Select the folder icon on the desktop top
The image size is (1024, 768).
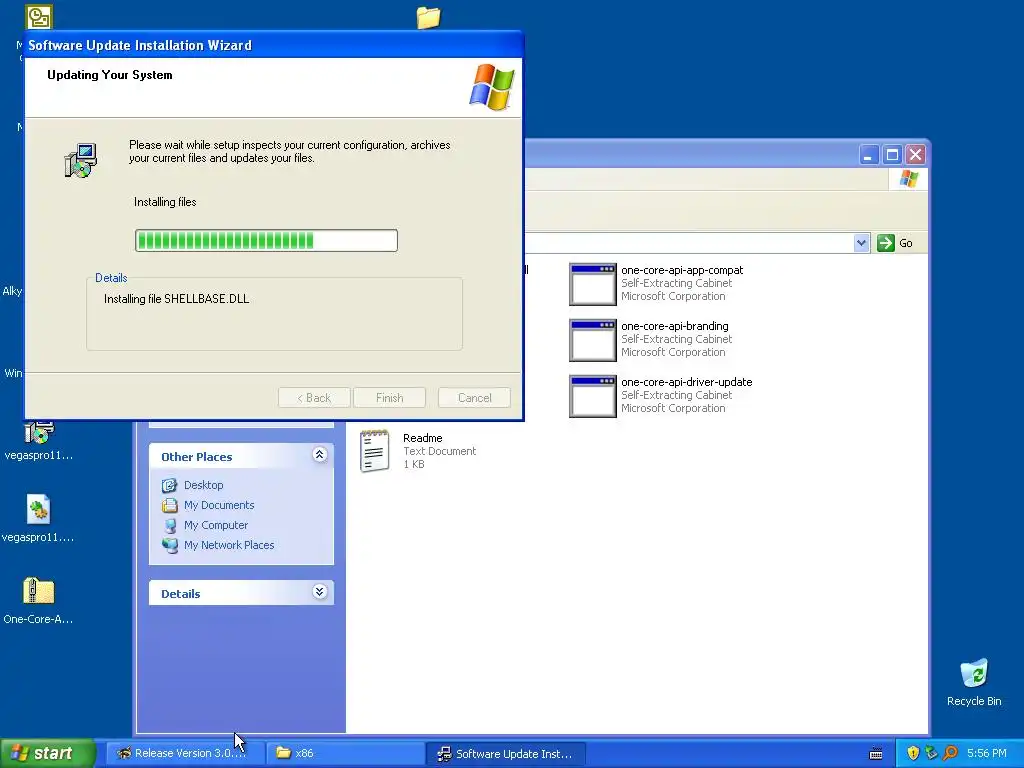click(428, 18)
